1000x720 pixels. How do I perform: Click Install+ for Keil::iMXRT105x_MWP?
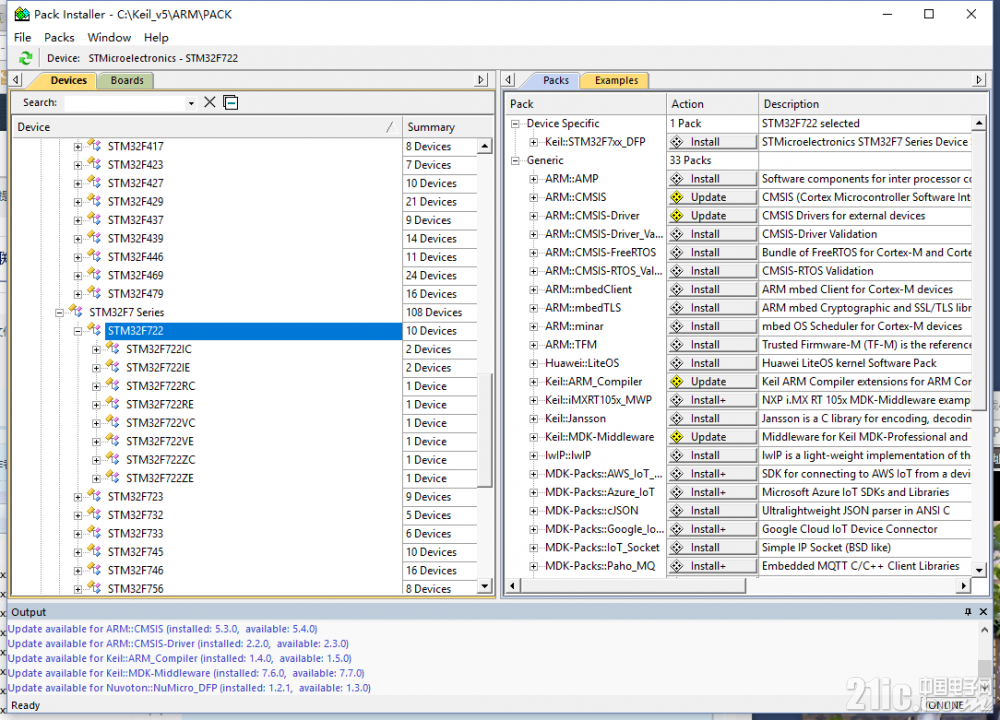(712, 400)
